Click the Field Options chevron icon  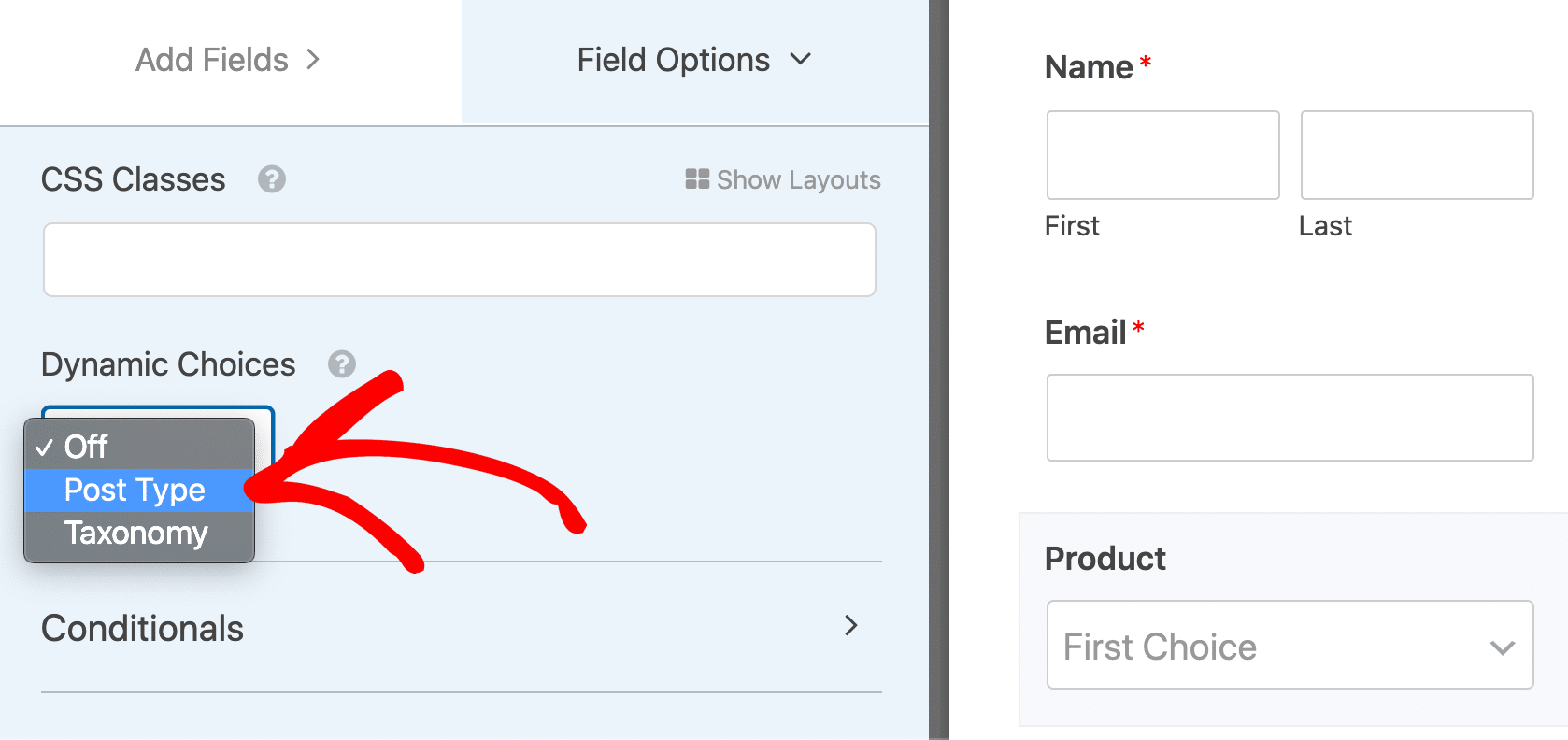pos(801,60)
